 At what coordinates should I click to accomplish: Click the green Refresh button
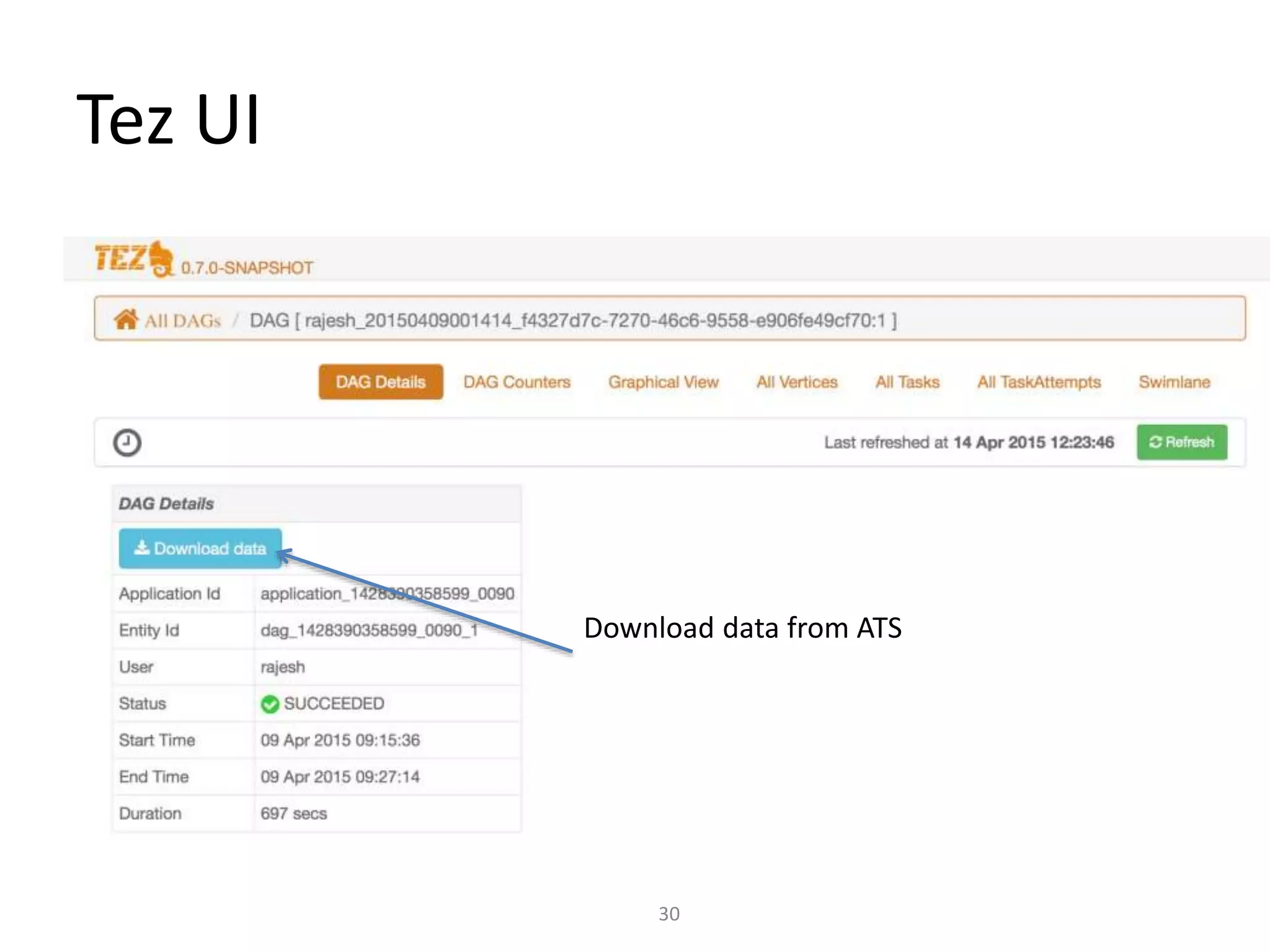1182,442
